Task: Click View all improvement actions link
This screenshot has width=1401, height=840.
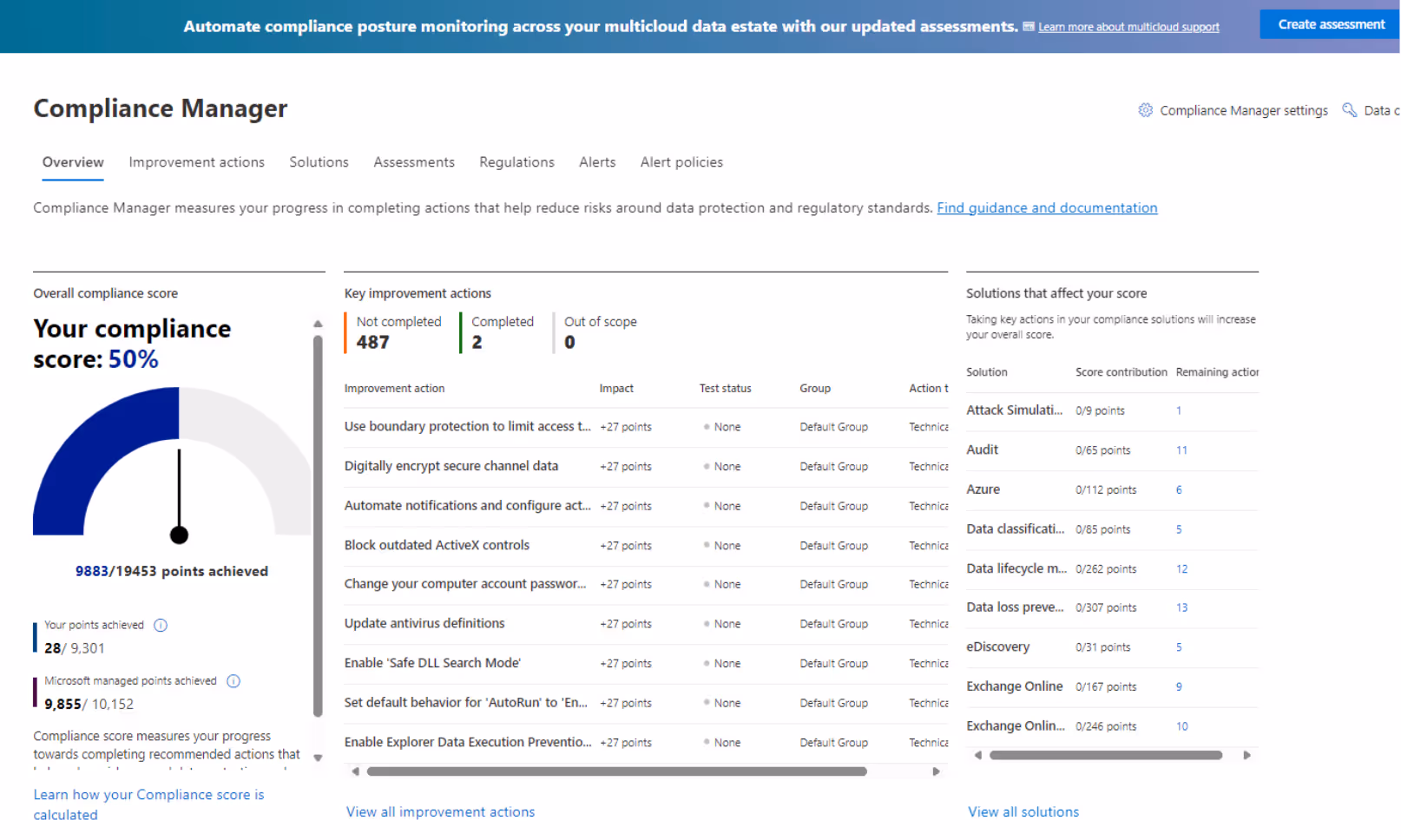Action: tap(440, 812)
